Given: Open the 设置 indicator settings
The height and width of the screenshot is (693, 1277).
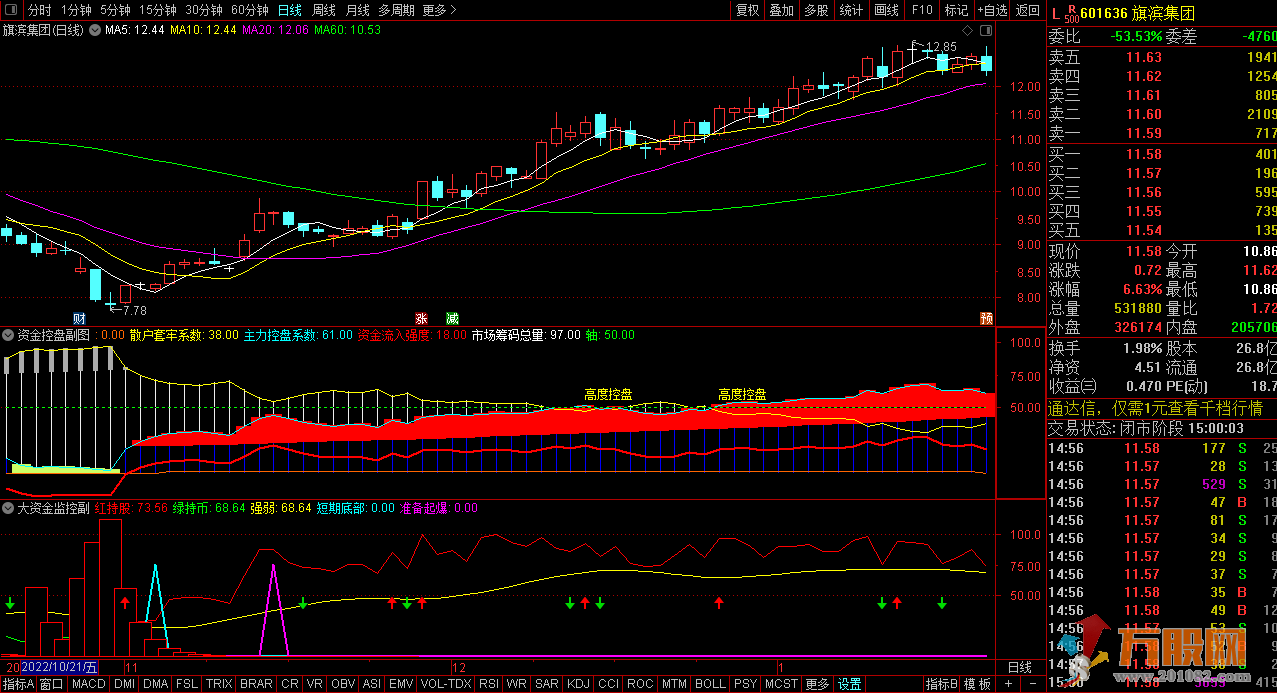Looking at the screenshot, I should (849, 684).
